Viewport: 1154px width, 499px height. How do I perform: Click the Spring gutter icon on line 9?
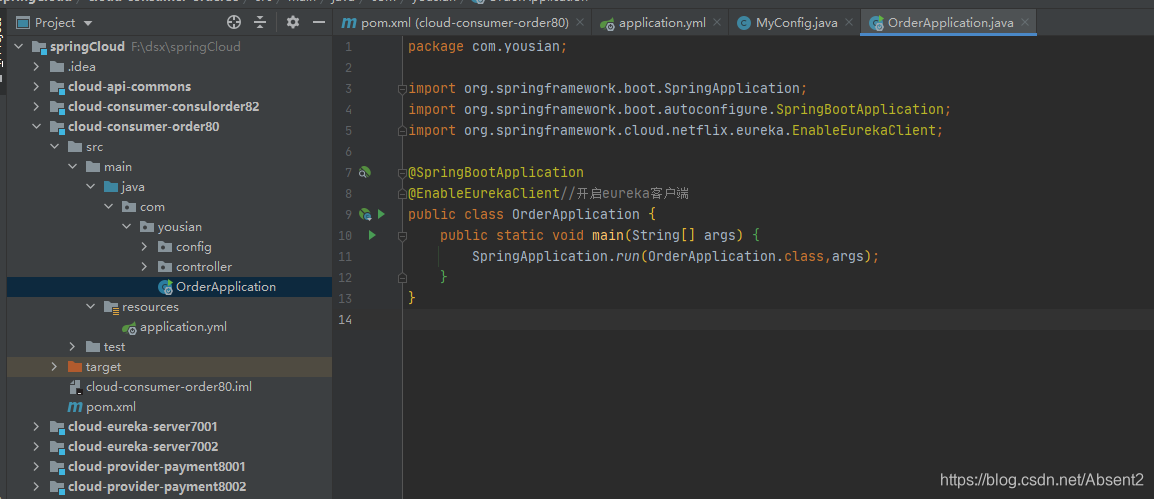(365, 215)
